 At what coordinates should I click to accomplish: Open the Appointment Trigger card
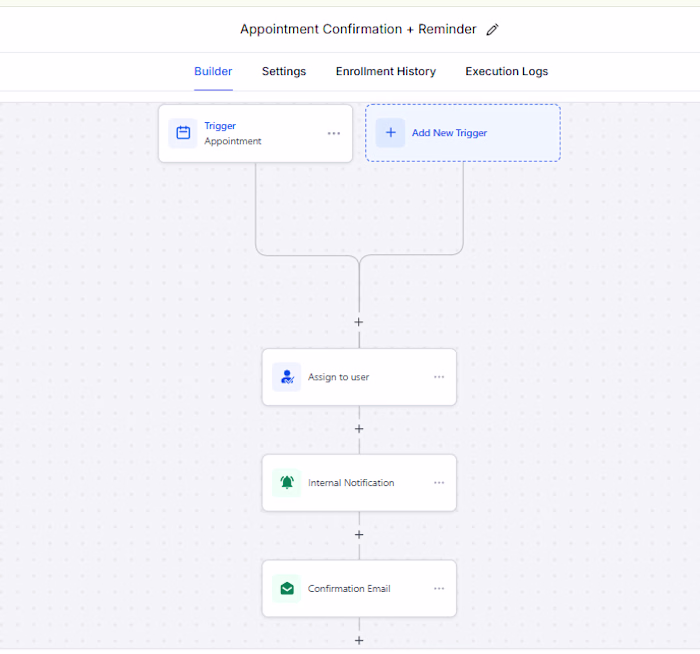tap(255, 133)
